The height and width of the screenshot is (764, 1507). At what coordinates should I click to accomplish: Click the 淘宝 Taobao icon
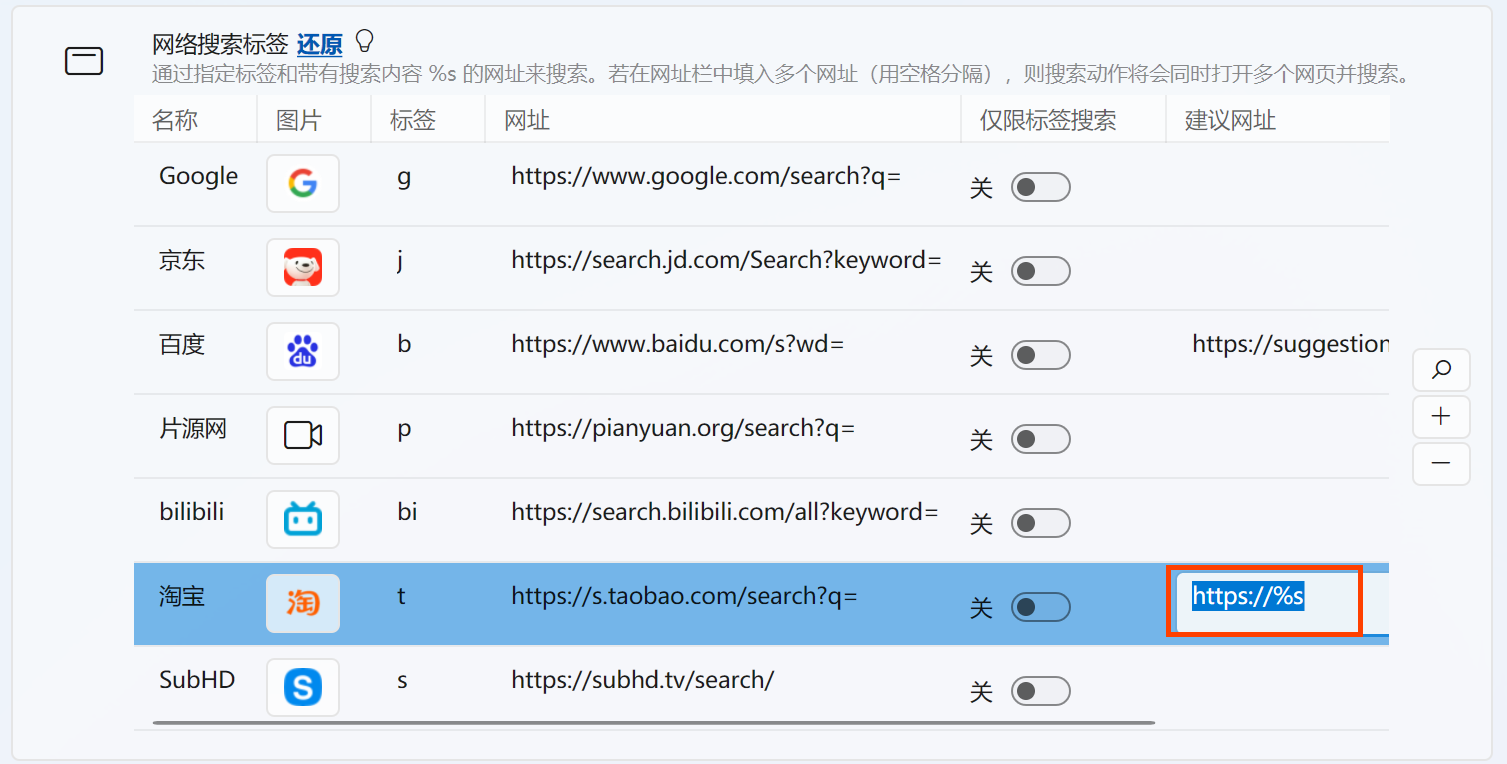(302, 603)
